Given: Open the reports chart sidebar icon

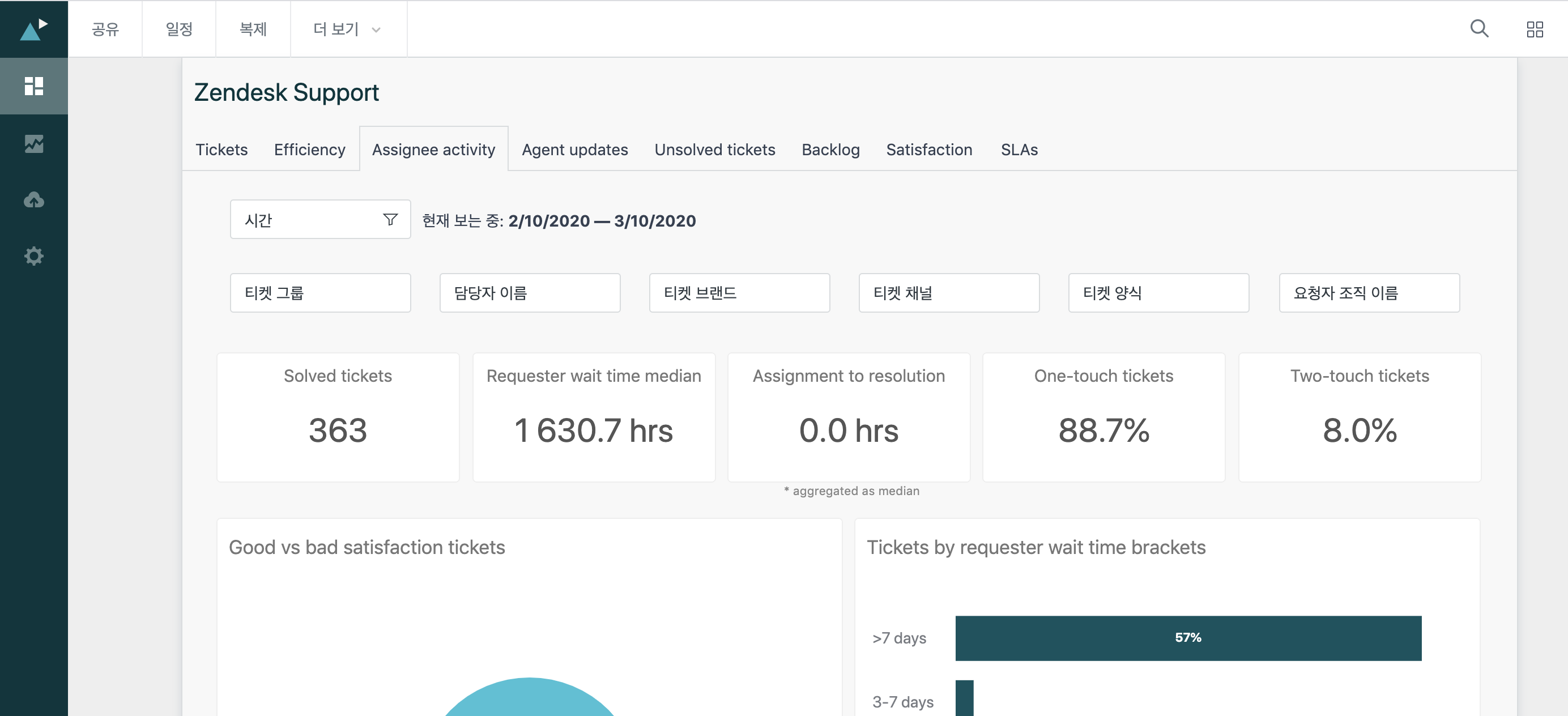Looking at the screenshot, I should pyautogui.click(x=33, y=144).
